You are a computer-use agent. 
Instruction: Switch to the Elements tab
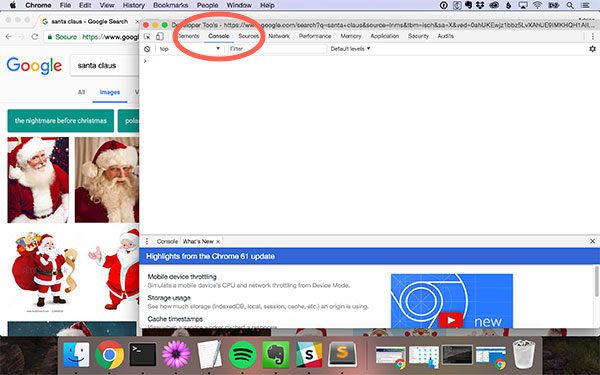(189, 36)
